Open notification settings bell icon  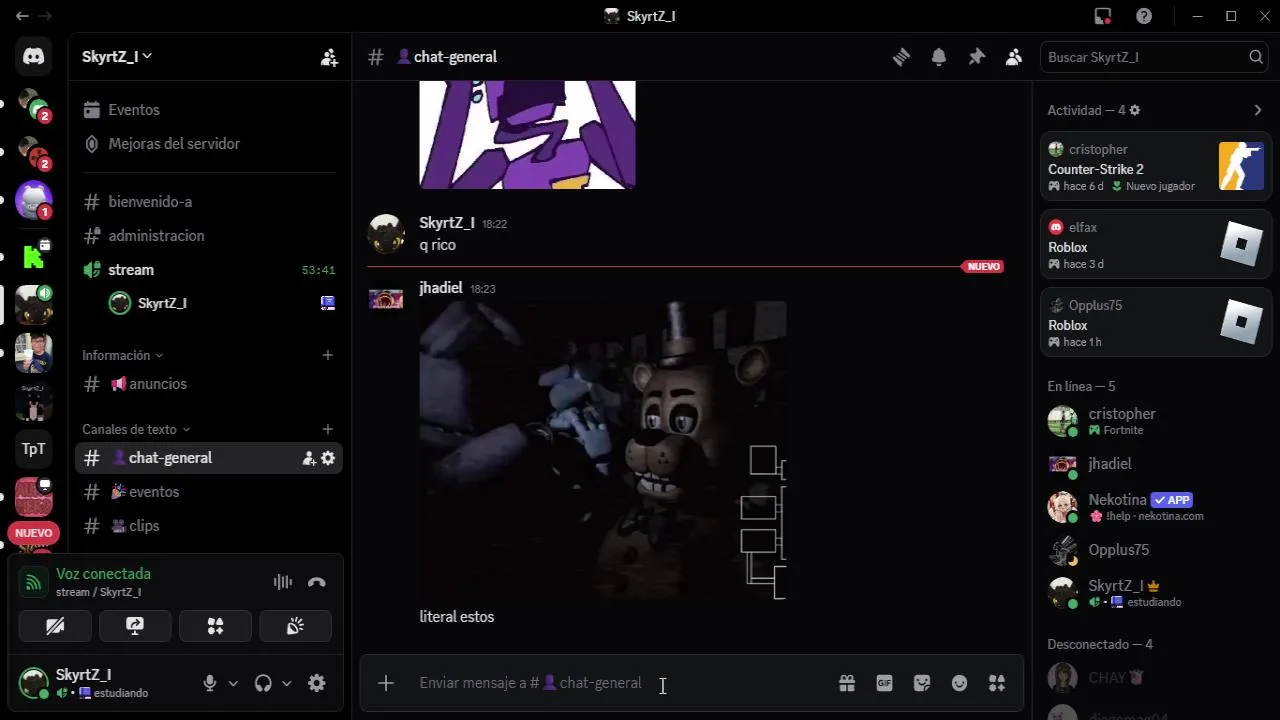pos(939,57)
